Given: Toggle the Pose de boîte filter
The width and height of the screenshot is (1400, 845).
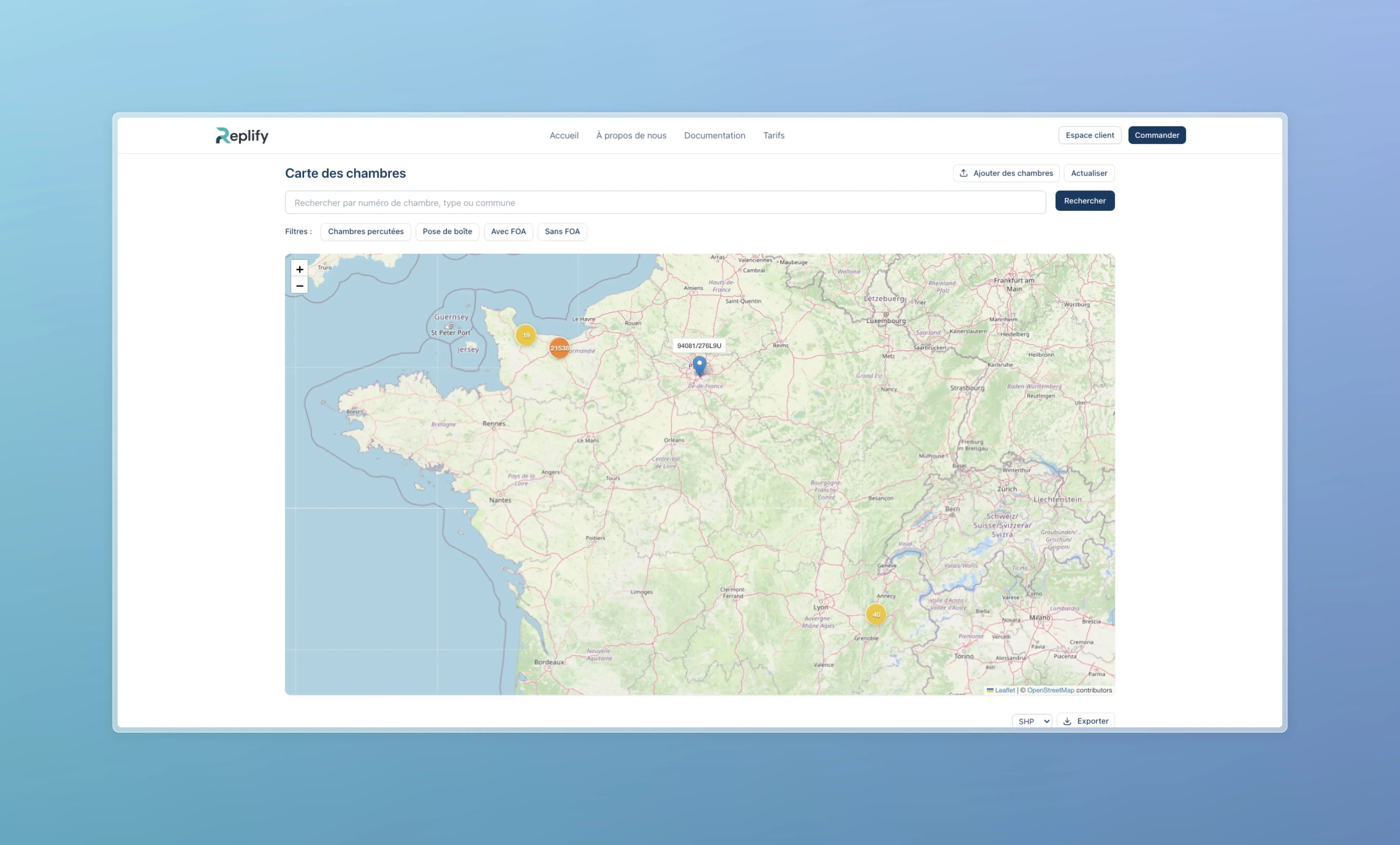Looking at the screenshot, I should pos(447,232).
